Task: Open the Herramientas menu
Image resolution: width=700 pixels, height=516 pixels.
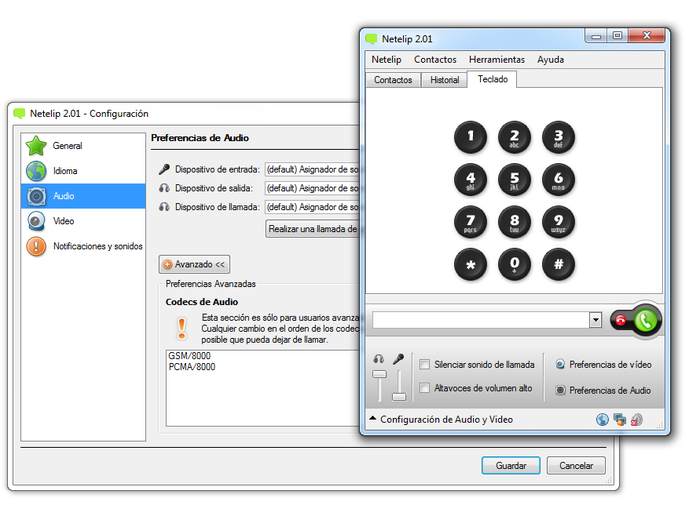Action: point(496,59)
